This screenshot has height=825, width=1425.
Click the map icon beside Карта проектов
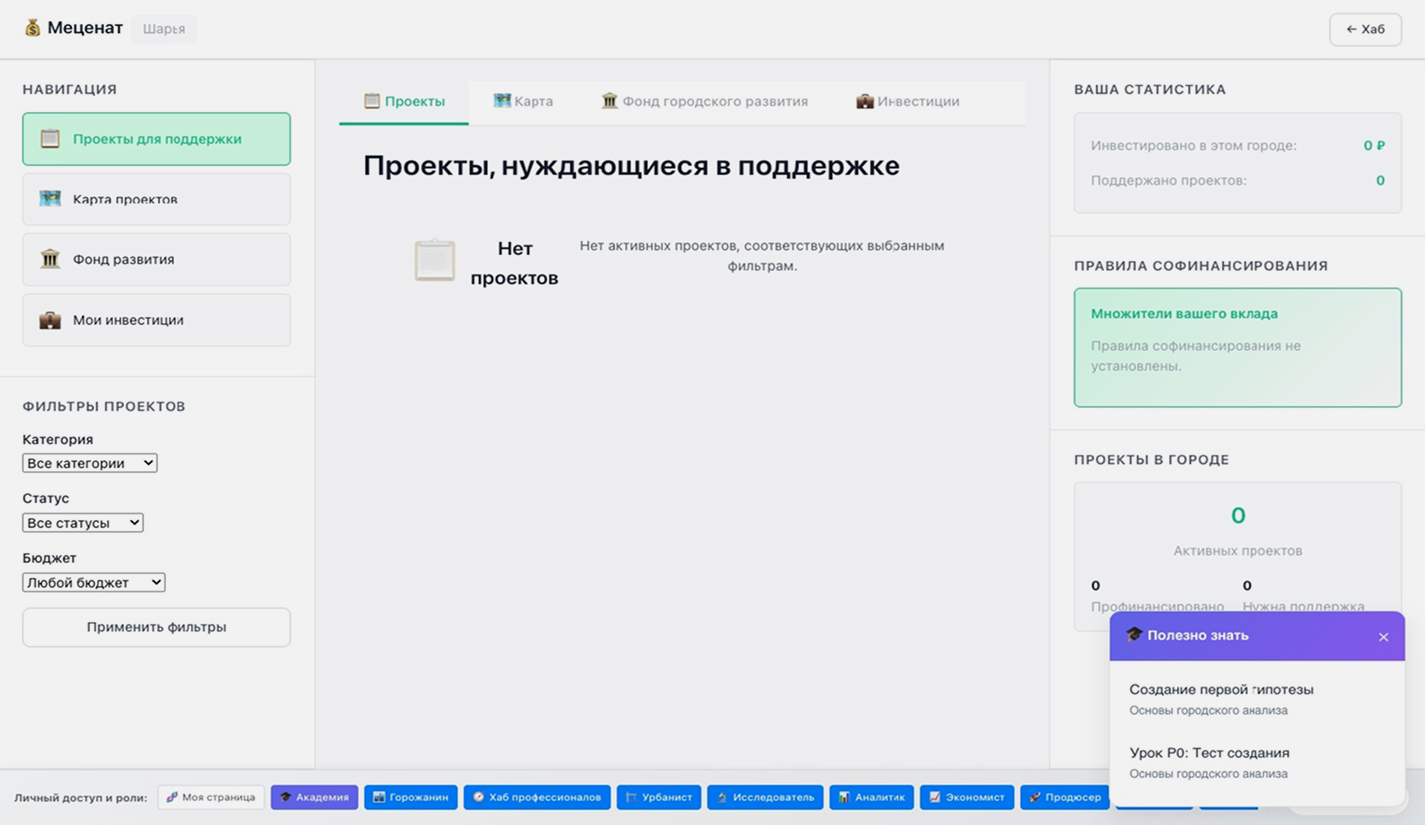click(x=50, y=199)
